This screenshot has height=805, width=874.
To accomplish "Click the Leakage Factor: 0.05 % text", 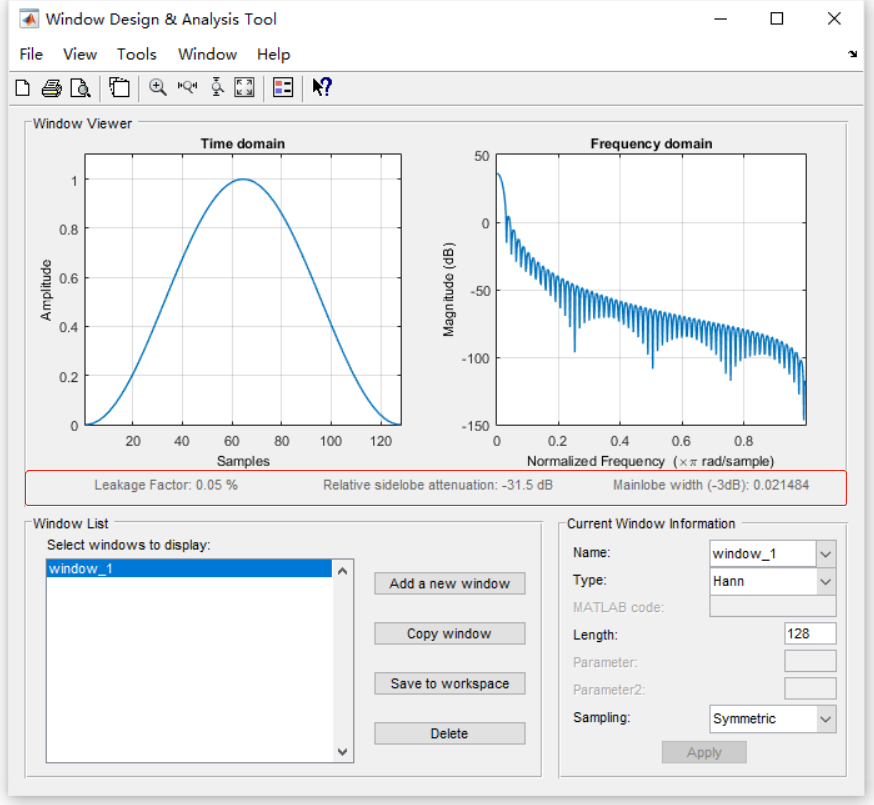I will click(166, 485).
